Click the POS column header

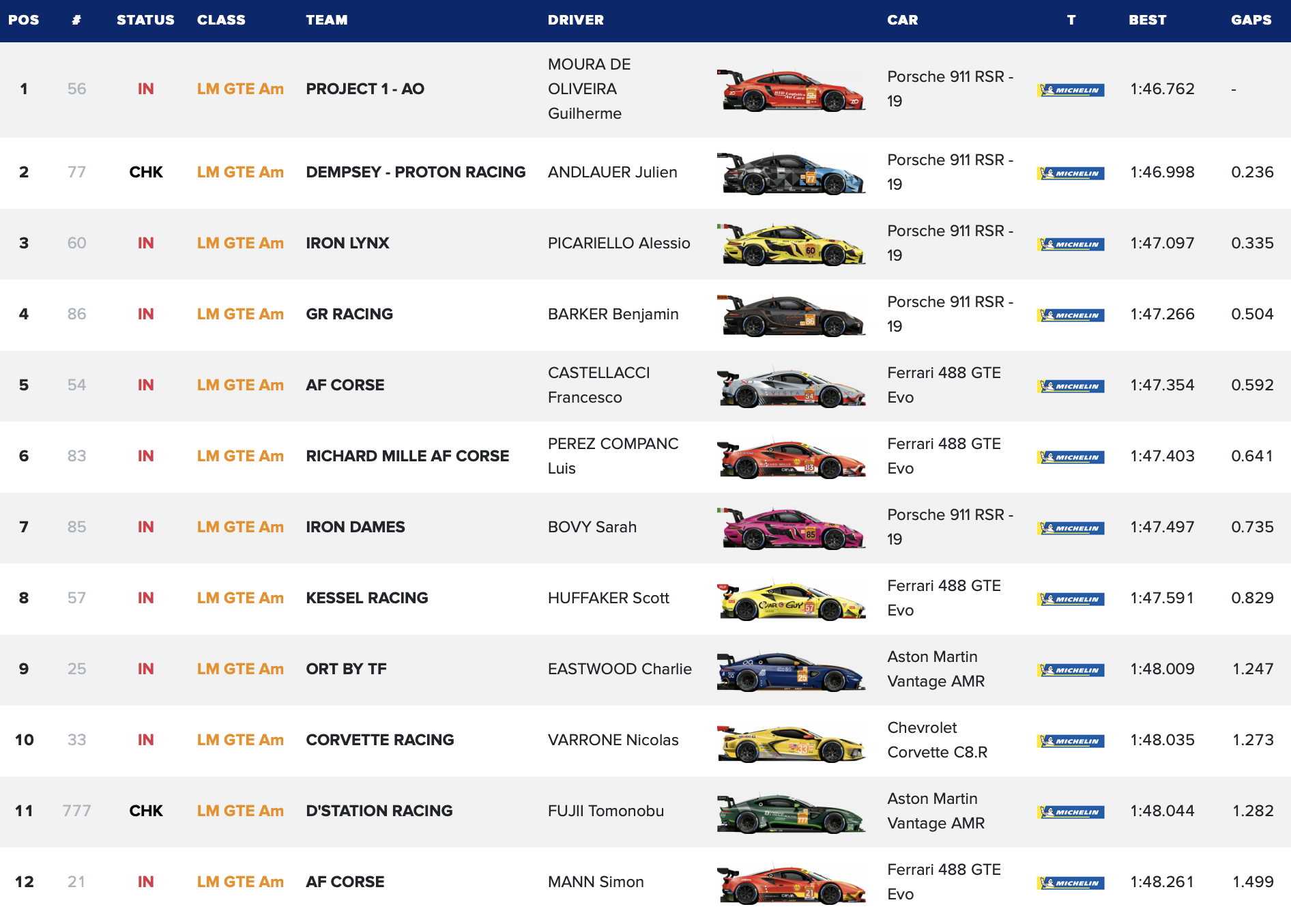[24, 20]
